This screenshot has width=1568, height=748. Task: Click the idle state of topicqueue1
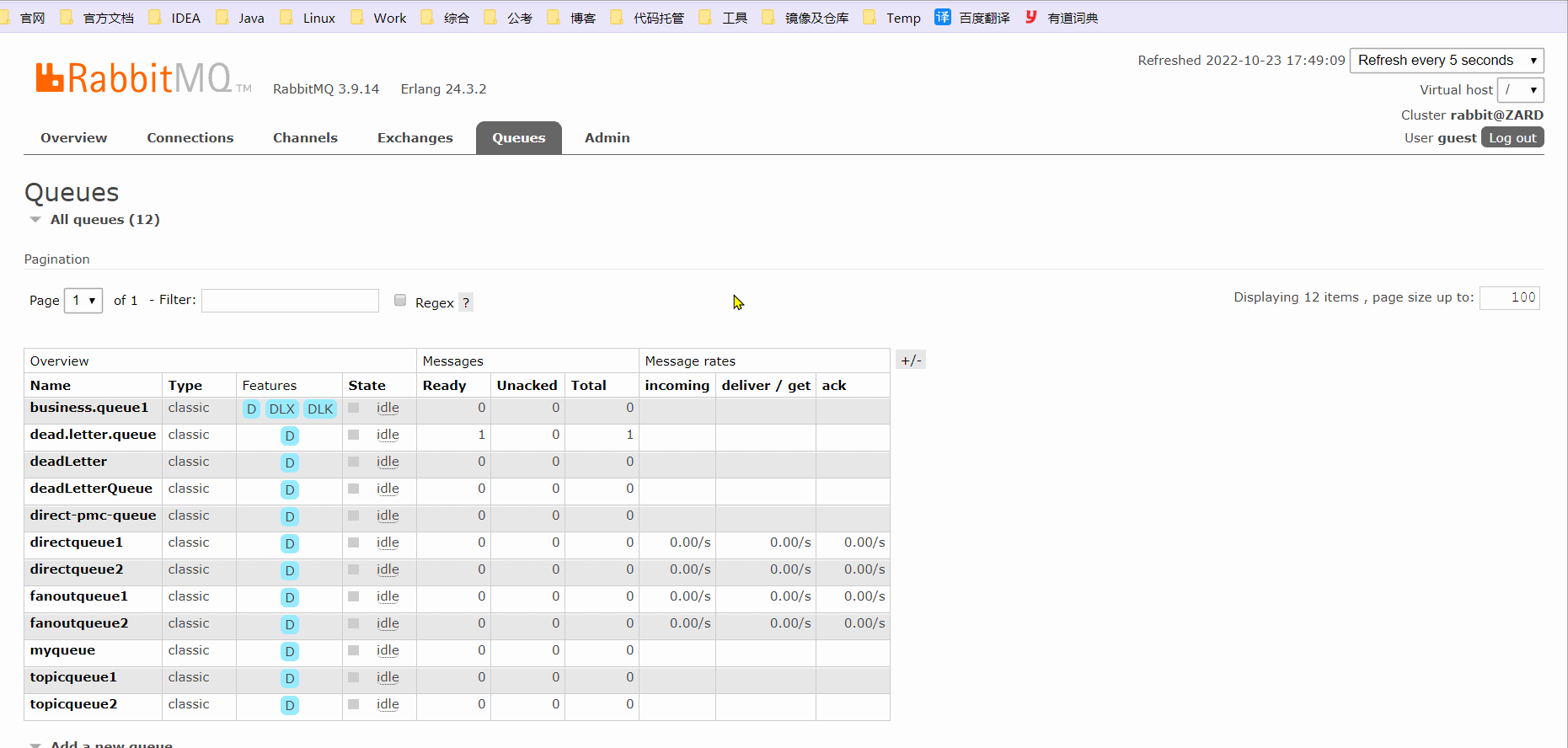(x=388, y=678)
